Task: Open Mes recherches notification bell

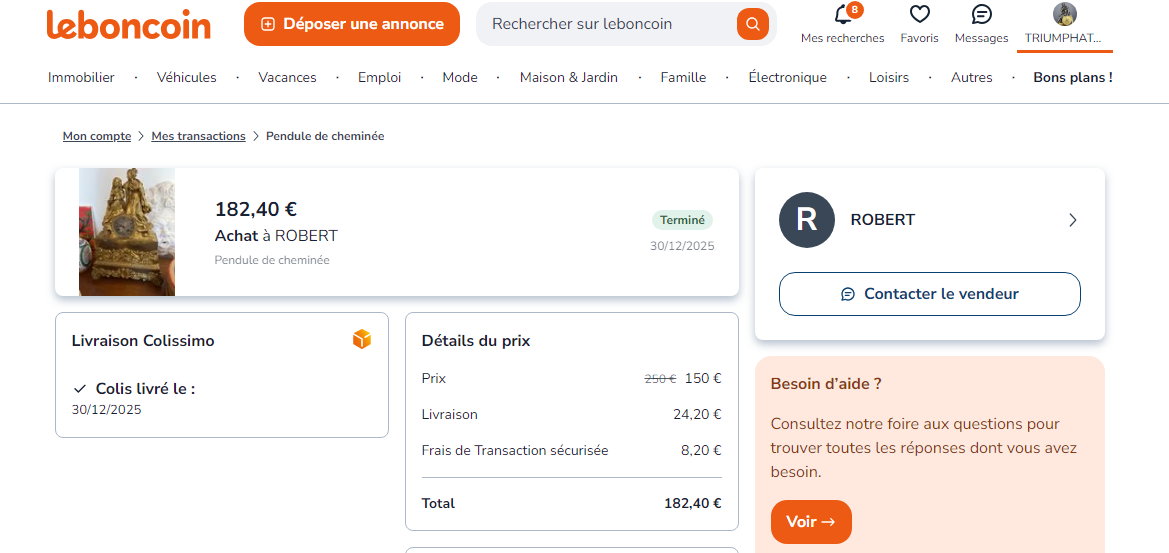Action: pyautogui.click(x=842, y=15)
